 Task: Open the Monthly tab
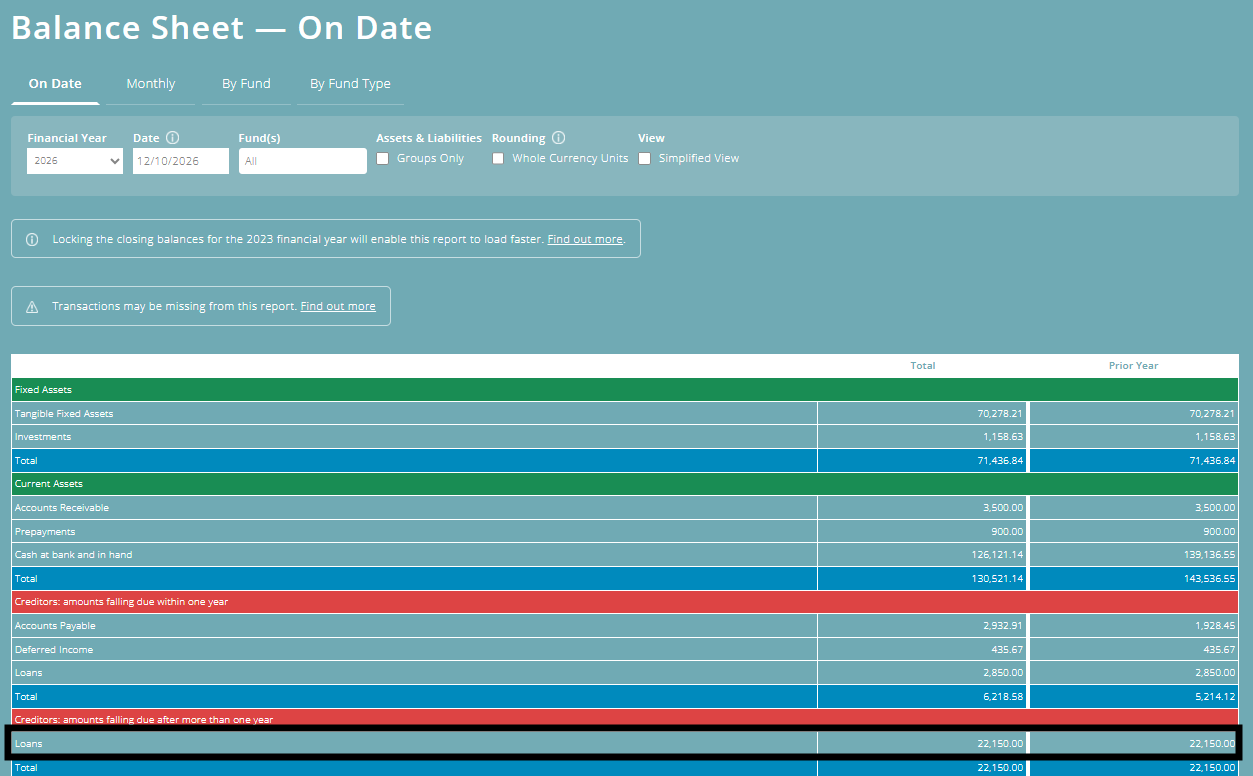coord(151,84)
